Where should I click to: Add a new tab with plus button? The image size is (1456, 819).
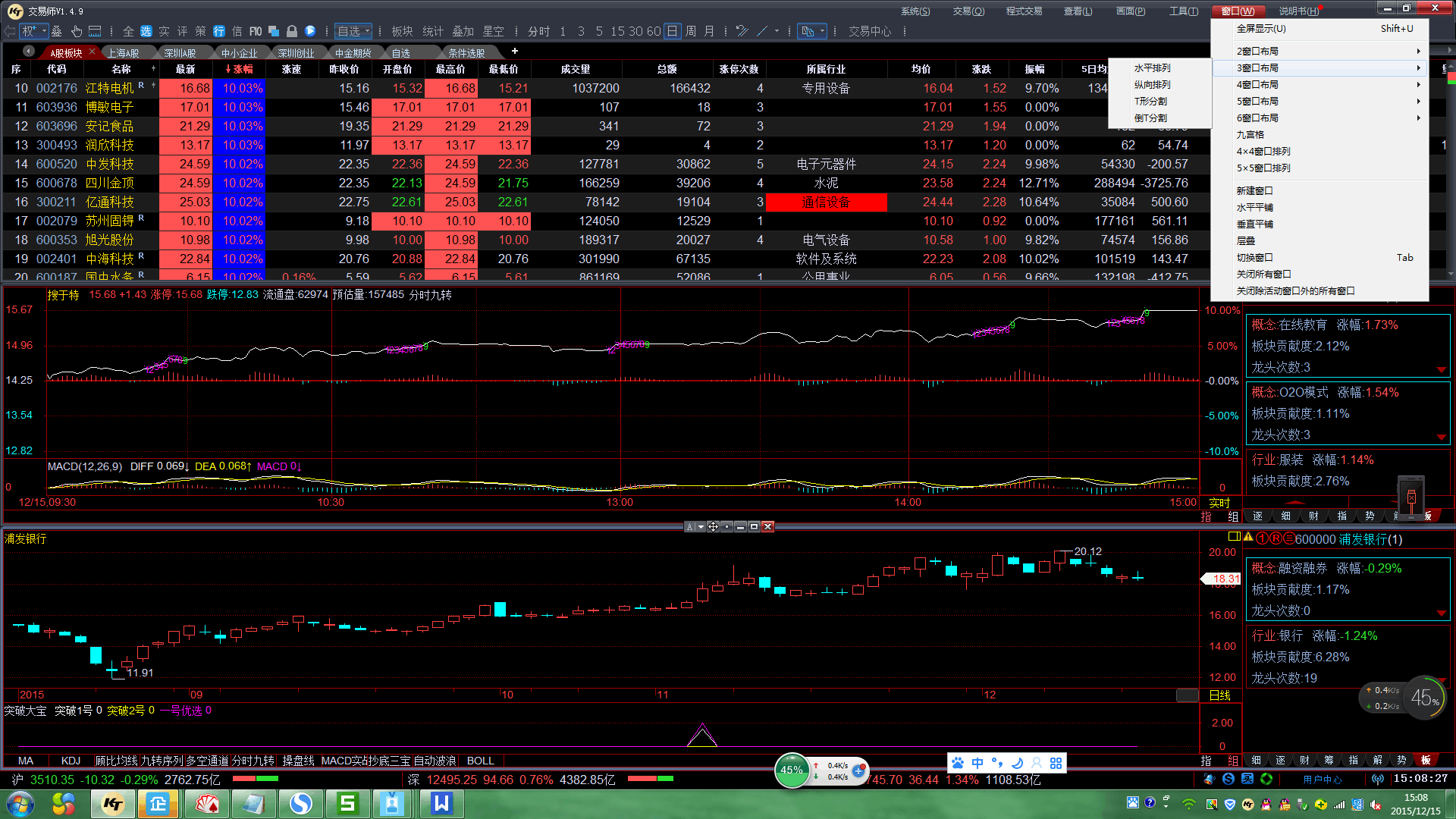coord(515,51)
